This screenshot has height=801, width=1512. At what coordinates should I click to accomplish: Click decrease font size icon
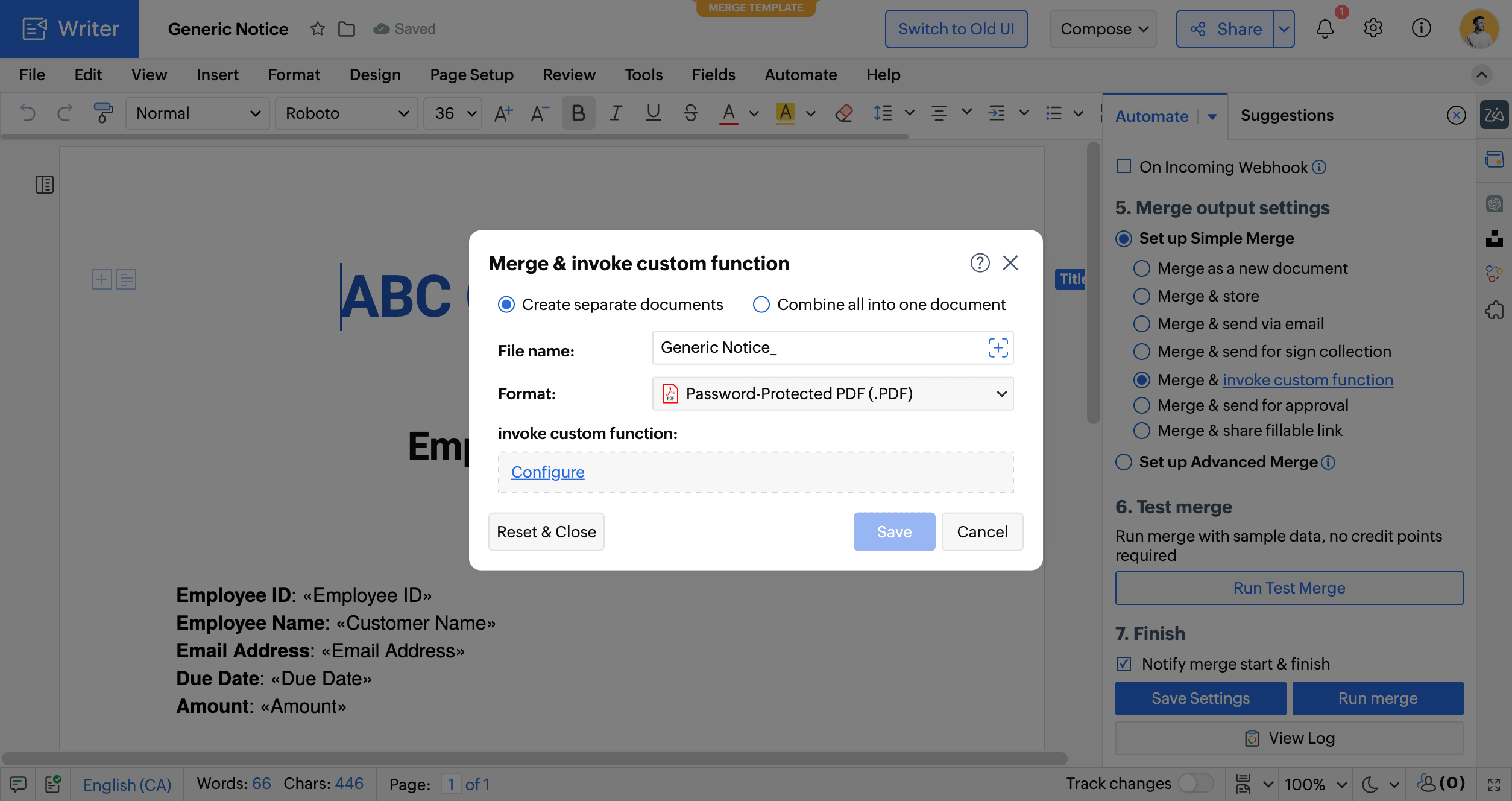pyautogui.click(x=540, y=113)
